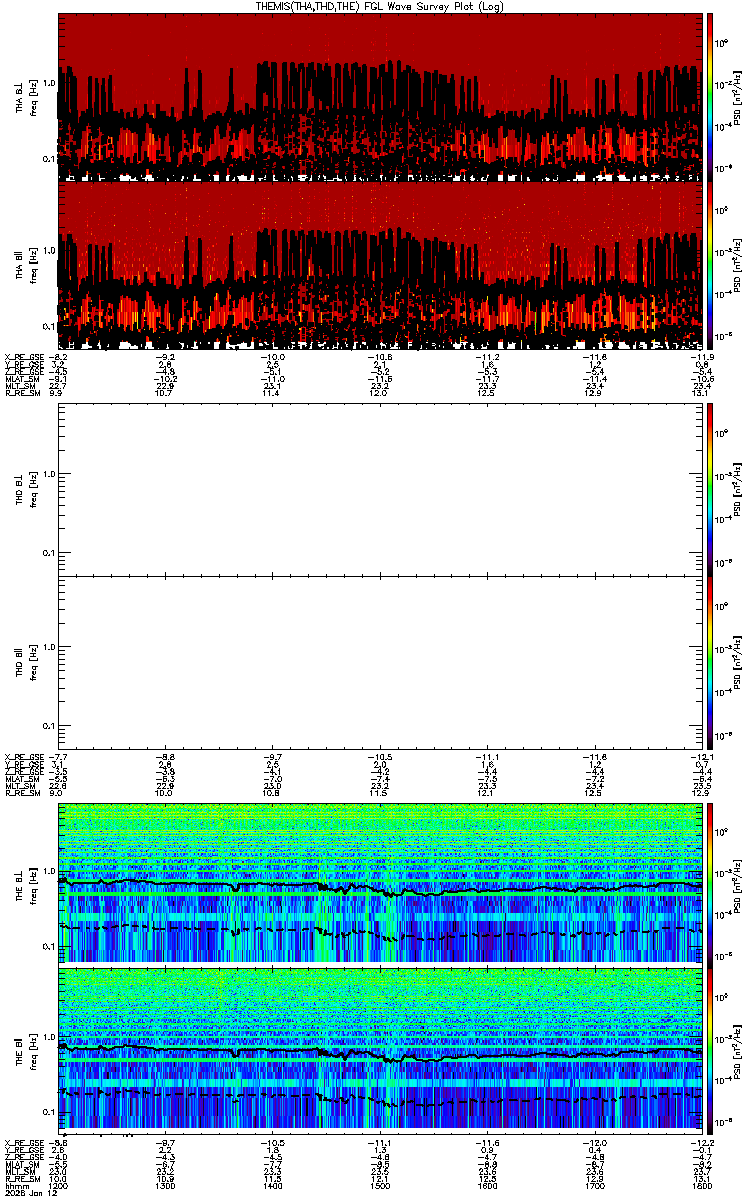Click the PSD color bar beside THA BL
This screenshot has width=750, height=1200.
(711, 97)
